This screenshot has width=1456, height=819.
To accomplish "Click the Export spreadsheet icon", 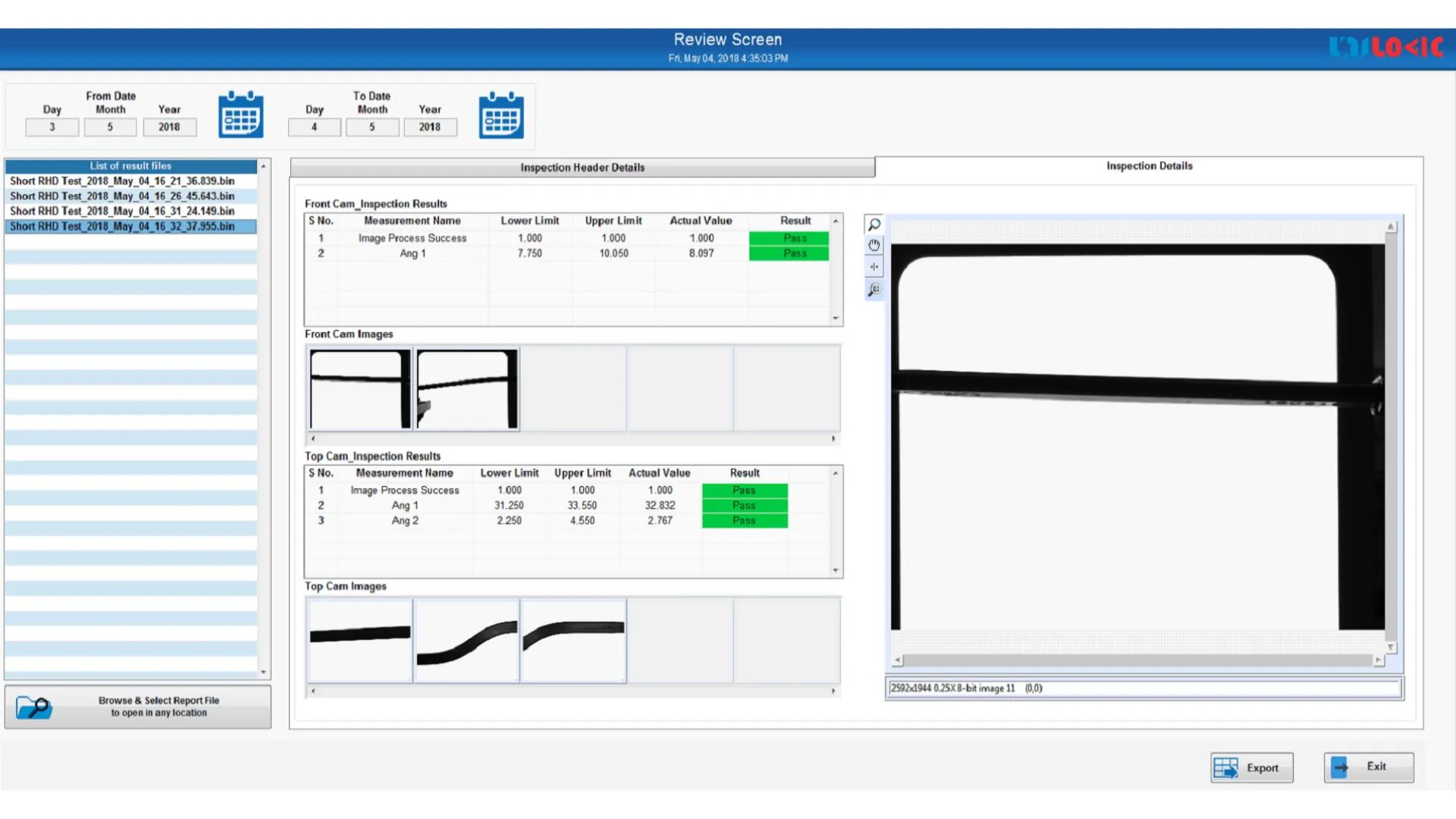I will 1225,767.
